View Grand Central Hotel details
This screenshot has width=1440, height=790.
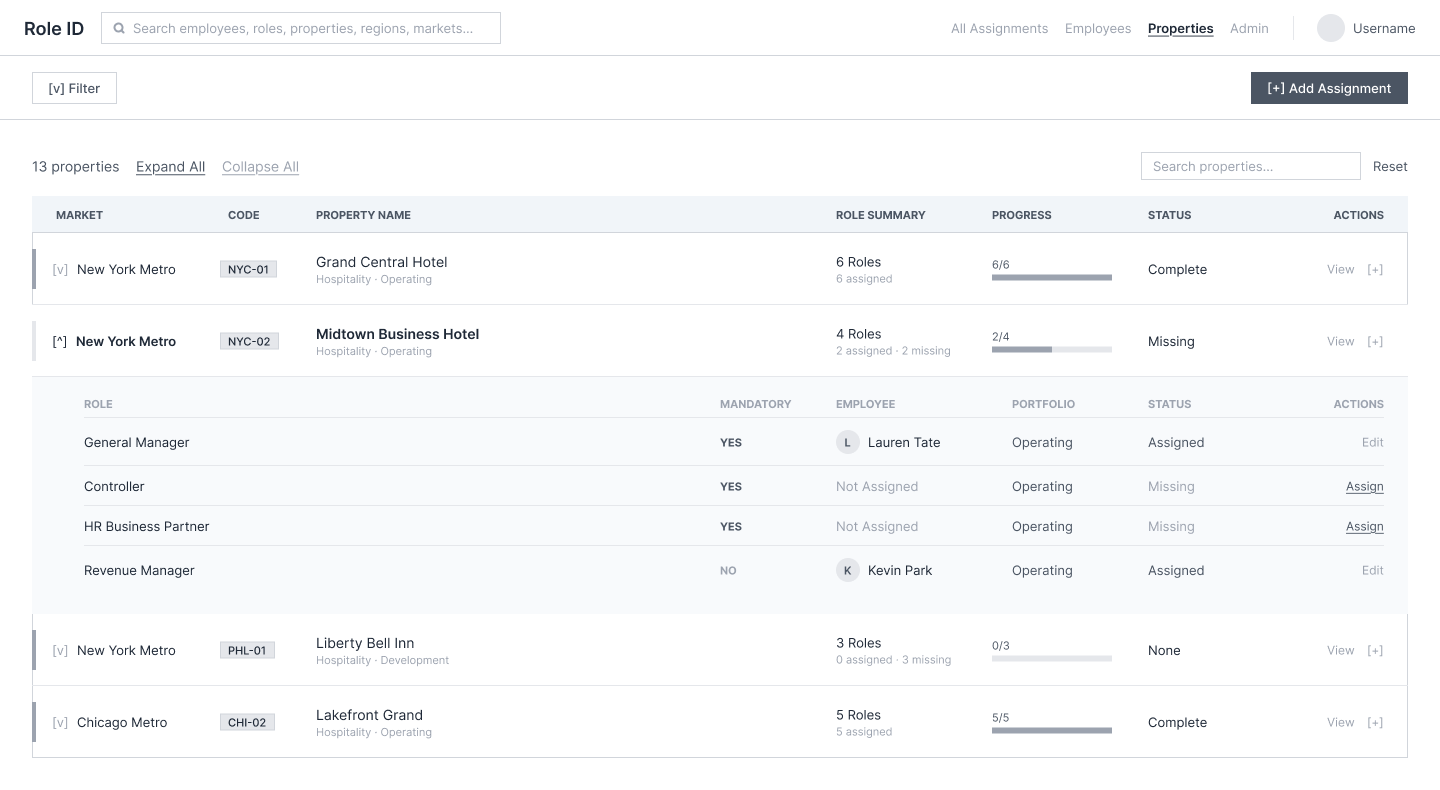click(x=1340, y=269)
